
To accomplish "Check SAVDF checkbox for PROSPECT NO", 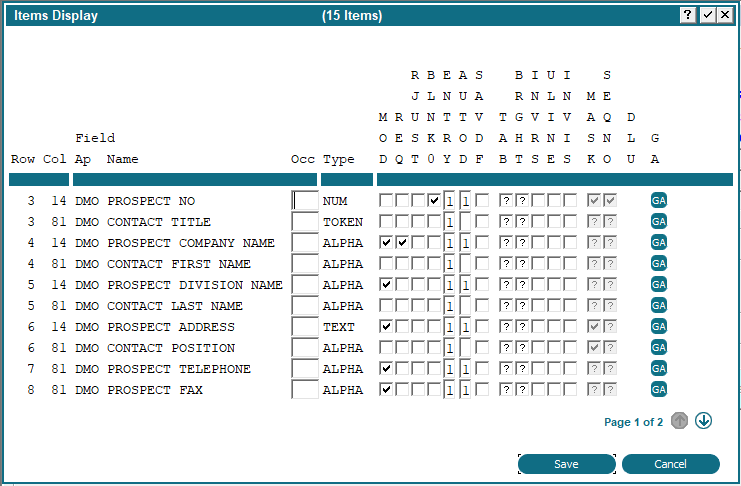I will [x=482, y=200].
